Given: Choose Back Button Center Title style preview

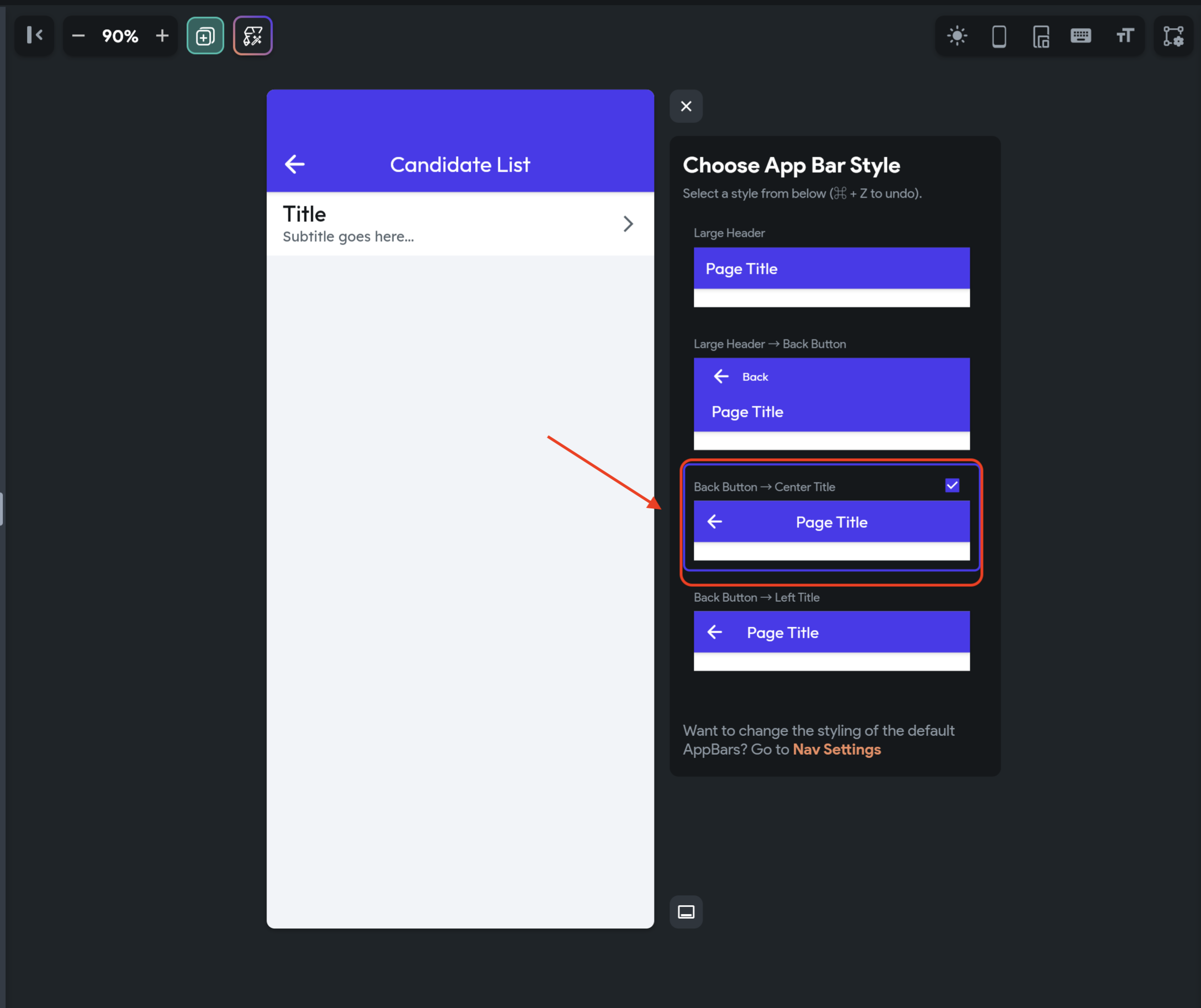Looking at the screenshot, I should point(832,530).
